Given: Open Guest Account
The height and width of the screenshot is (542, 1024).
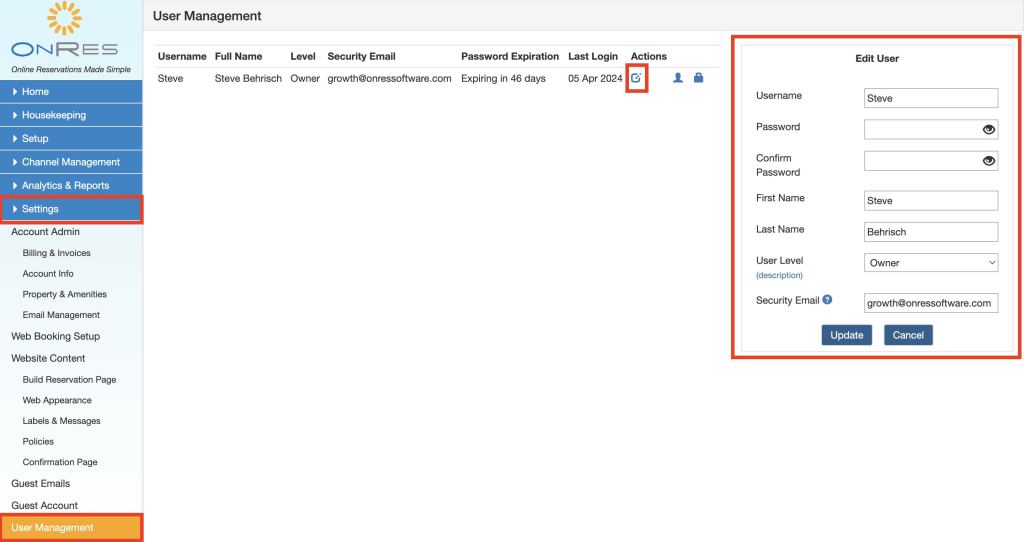Looking at the screenshot, I should 44,505.
